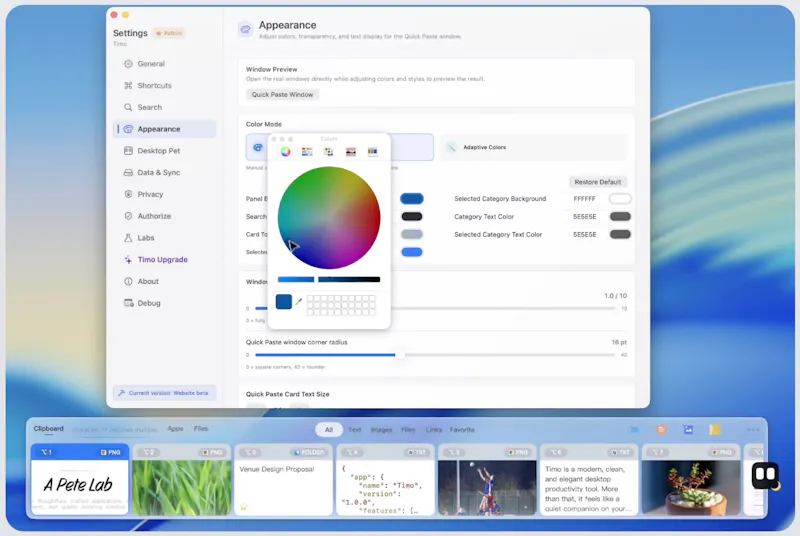Open the Card row gray-blue color swatch
The width and height of the screenshot is (800, 536).
(412, 235)
